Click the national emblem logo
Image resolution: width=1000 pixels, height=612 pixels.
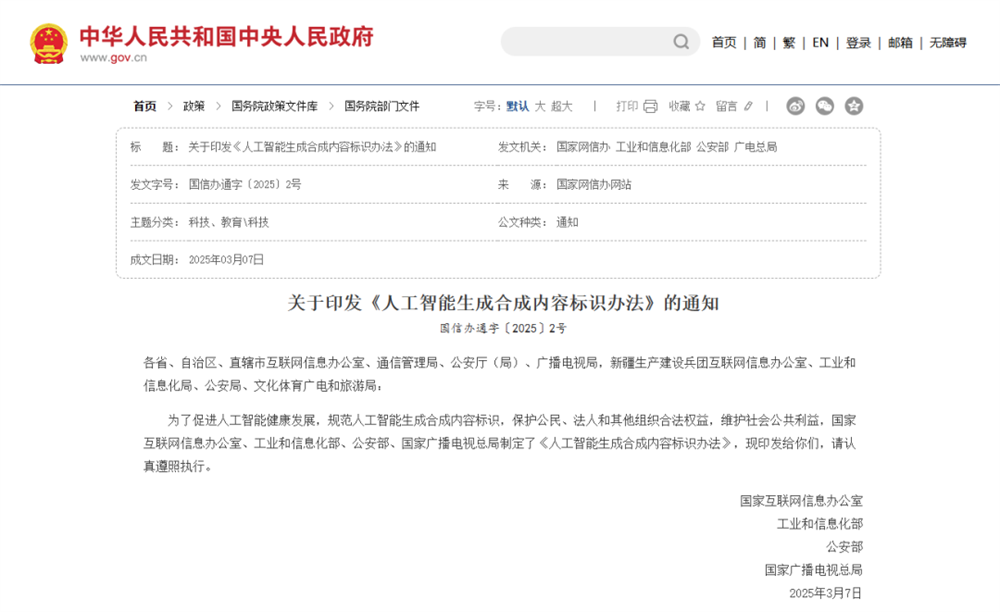pyautogui.click(x=48, y=43)
